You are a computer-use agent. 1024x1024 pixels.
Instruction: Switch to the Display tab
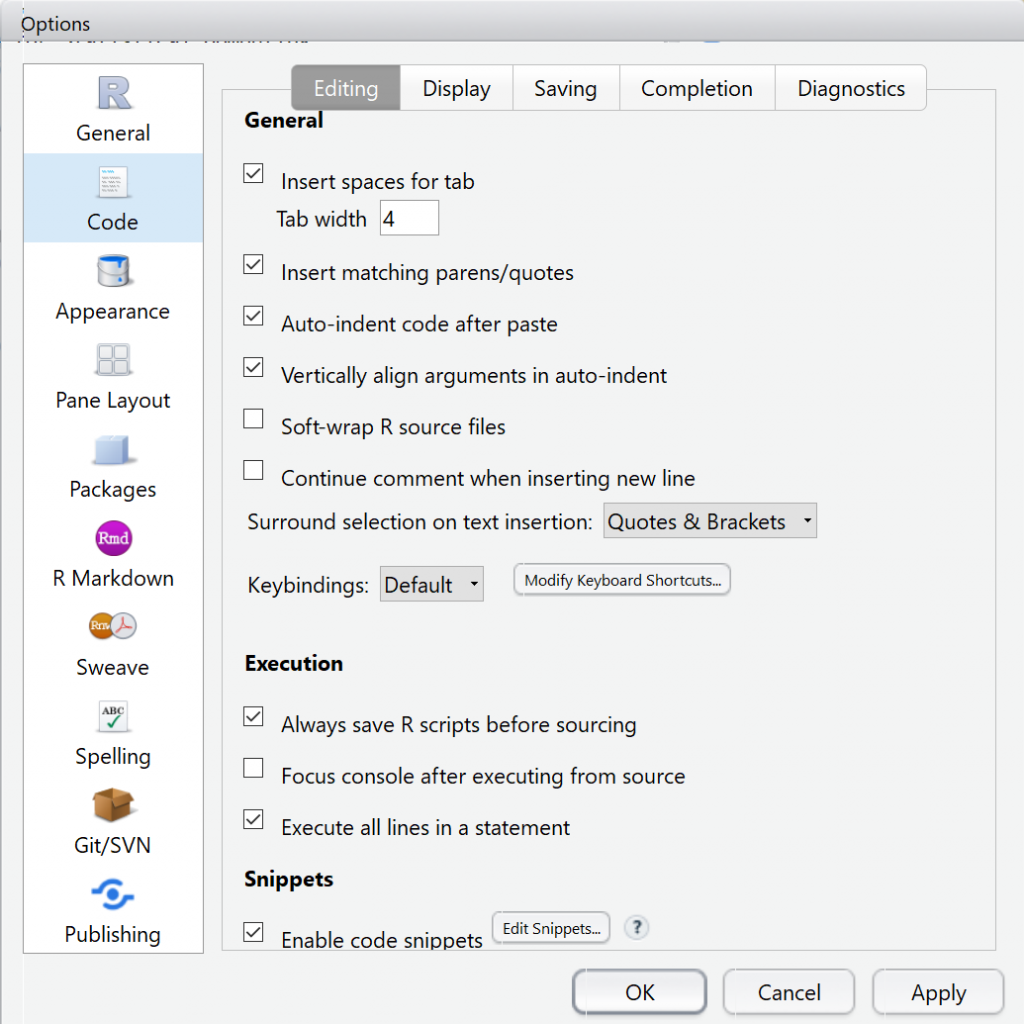pyautogui.click(x=456, y=88)
